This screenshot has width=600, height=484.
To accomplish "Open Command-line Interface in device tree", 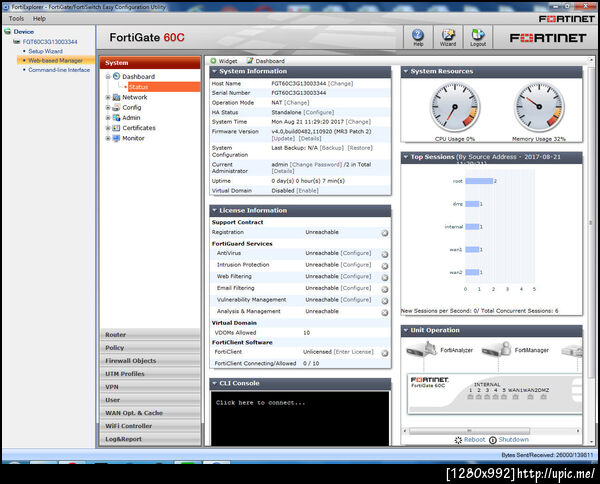I will pyautogui.click(x=59, y=70).
